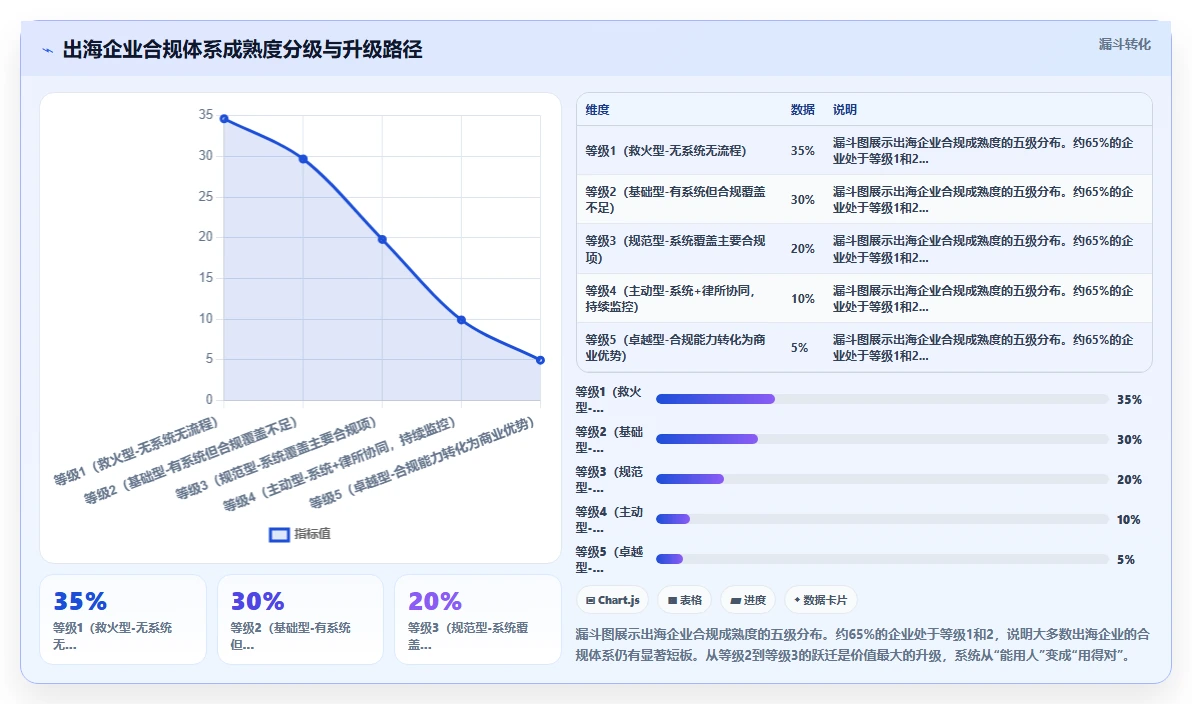This screenshot has height=704, width=1192.
Task: Click the 10% value in the table
Action: [x=802, y=298]
